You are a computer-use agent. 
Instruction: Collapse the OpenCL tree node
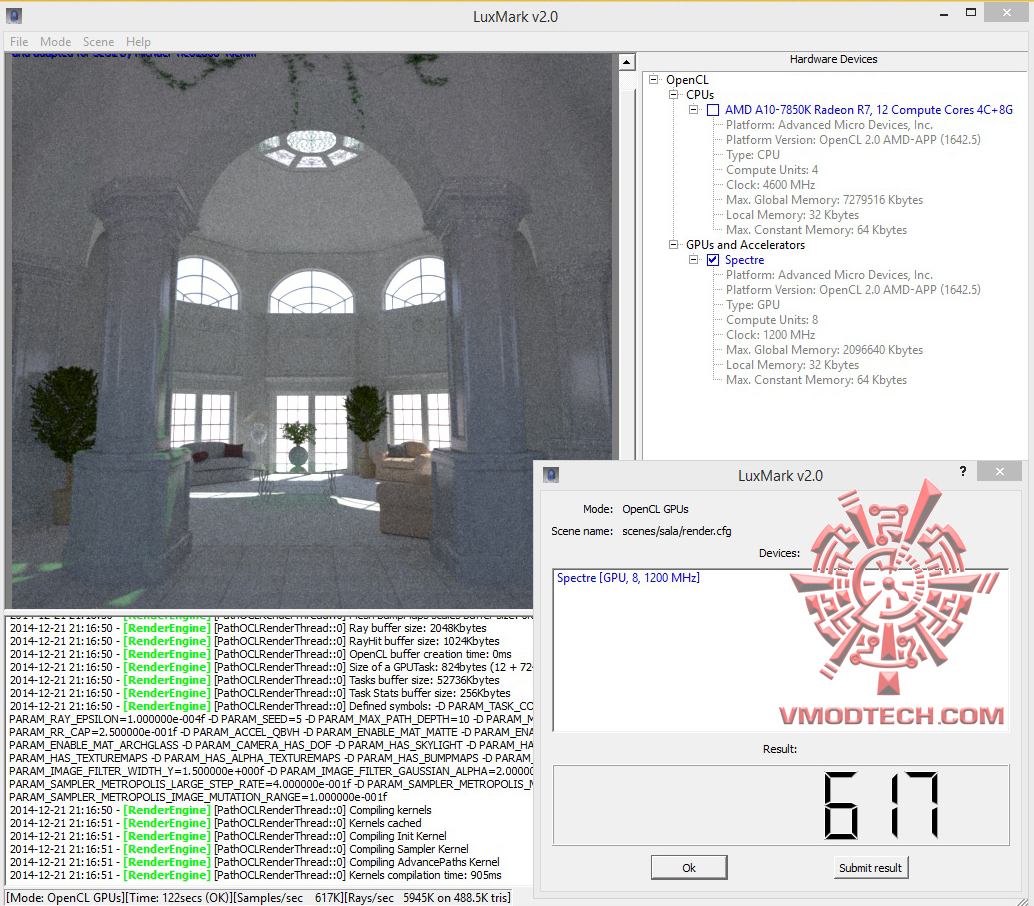(x=654, y=79)
